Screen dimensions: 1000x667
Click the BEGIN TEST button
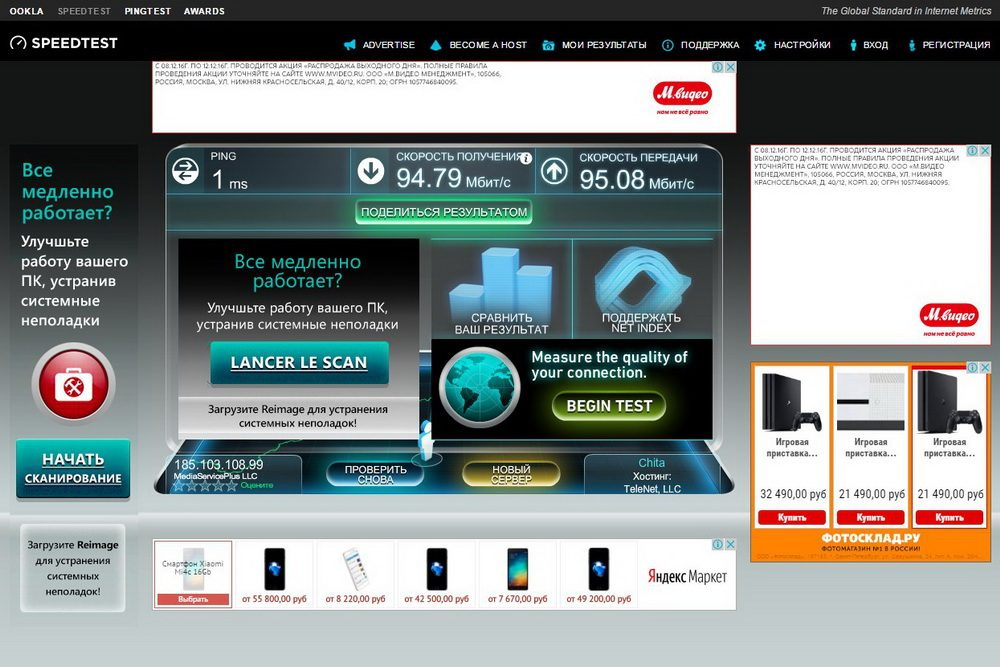[x=609, y=406]
